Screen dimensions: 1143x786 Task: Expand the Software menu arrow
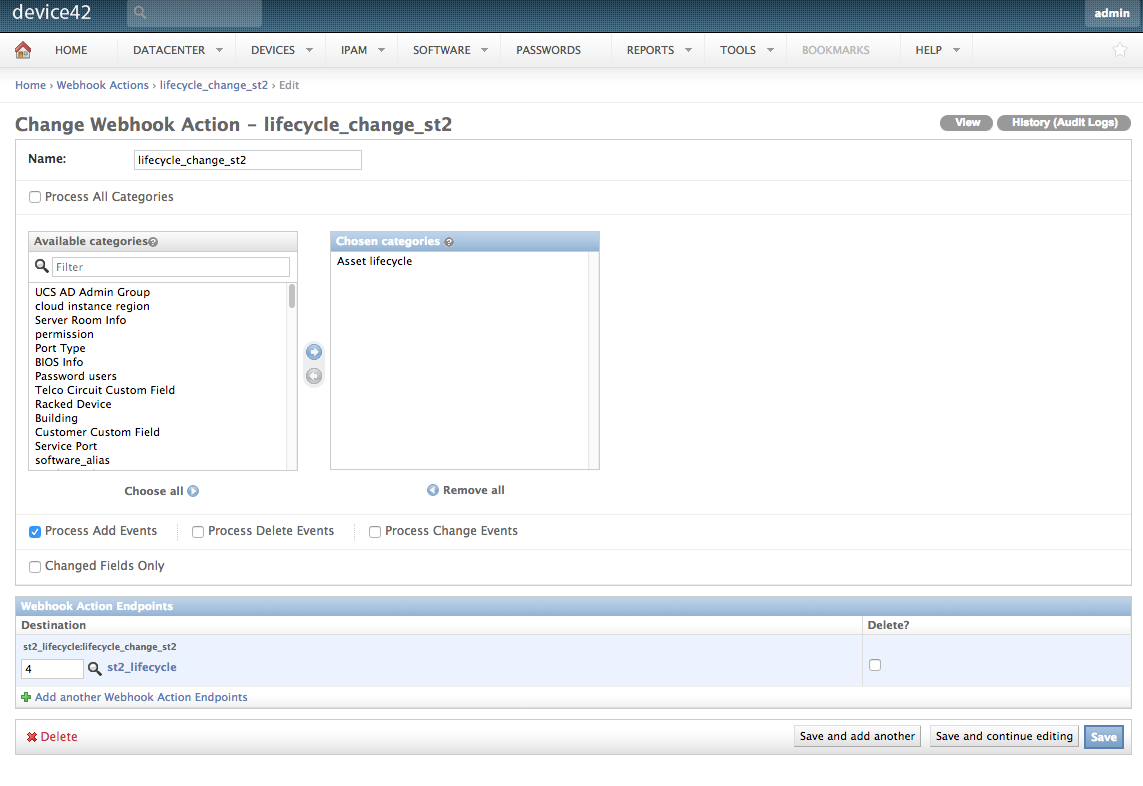(485, 50)
